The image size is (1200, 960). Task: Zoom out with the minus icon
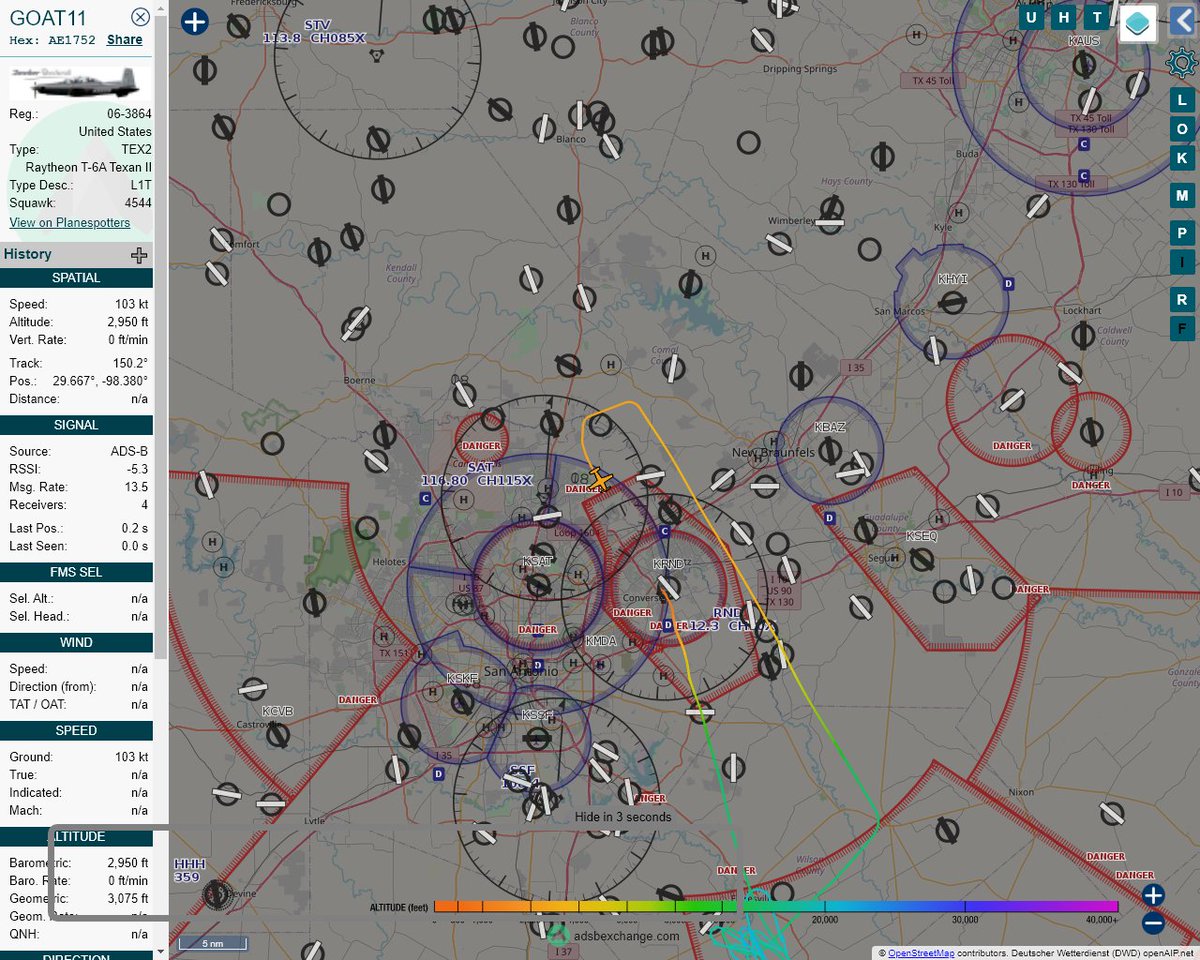(1152, 924)
